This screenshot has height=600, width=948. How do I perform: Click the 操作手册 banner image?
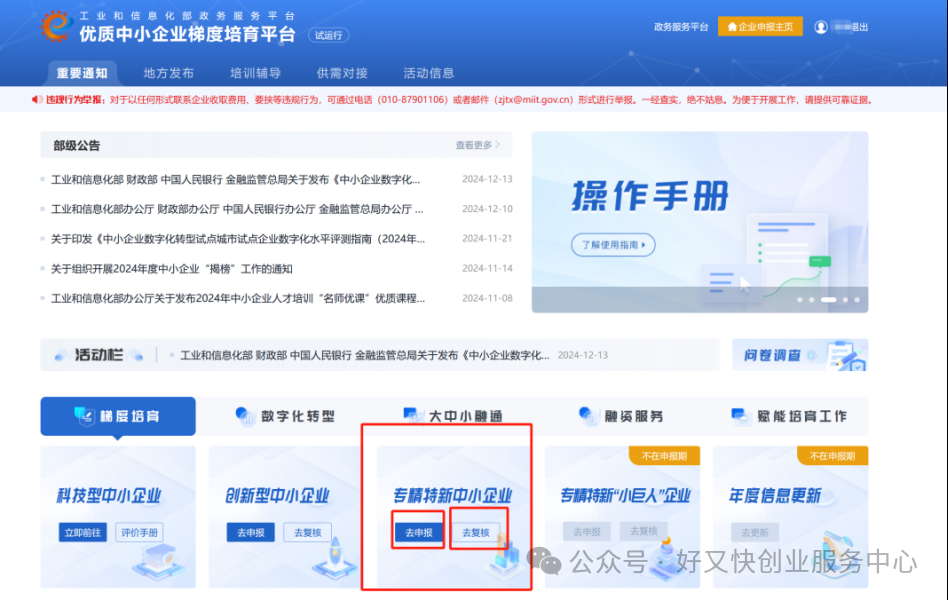click(x=700, y=222)
